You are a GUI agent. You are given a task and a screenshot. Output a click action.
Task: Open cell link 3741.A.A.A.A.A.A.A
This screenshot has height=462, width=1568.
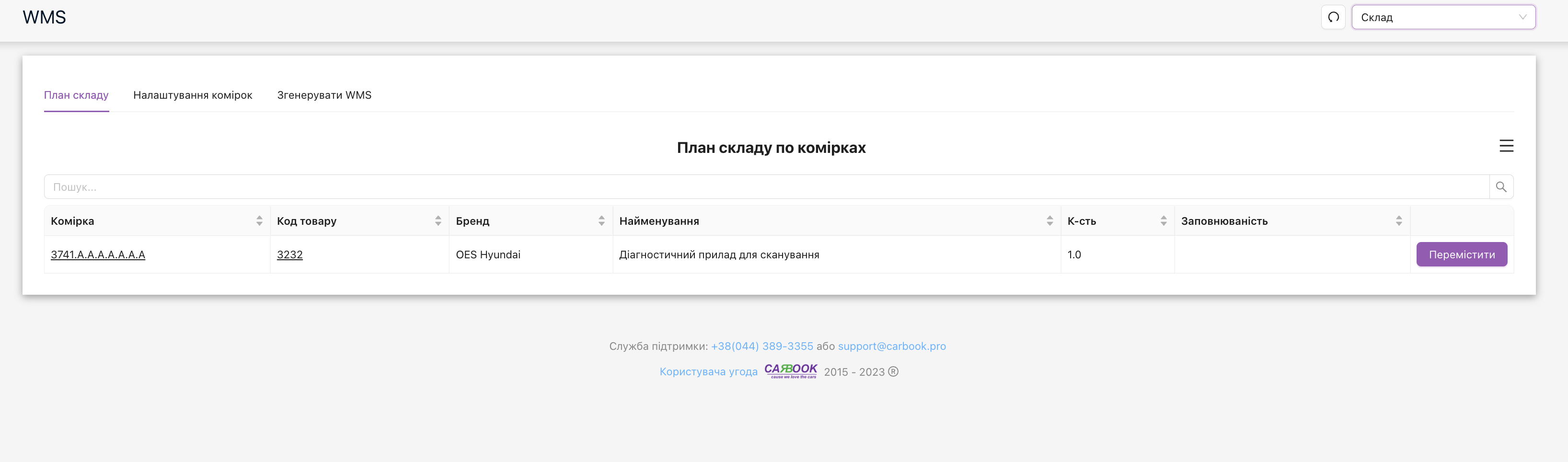click(98, 254)
